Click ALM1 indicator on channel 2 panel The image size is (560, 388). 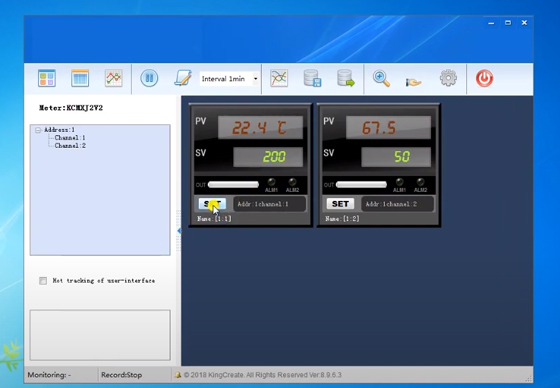pyautogui.click(x=399, y=182)
